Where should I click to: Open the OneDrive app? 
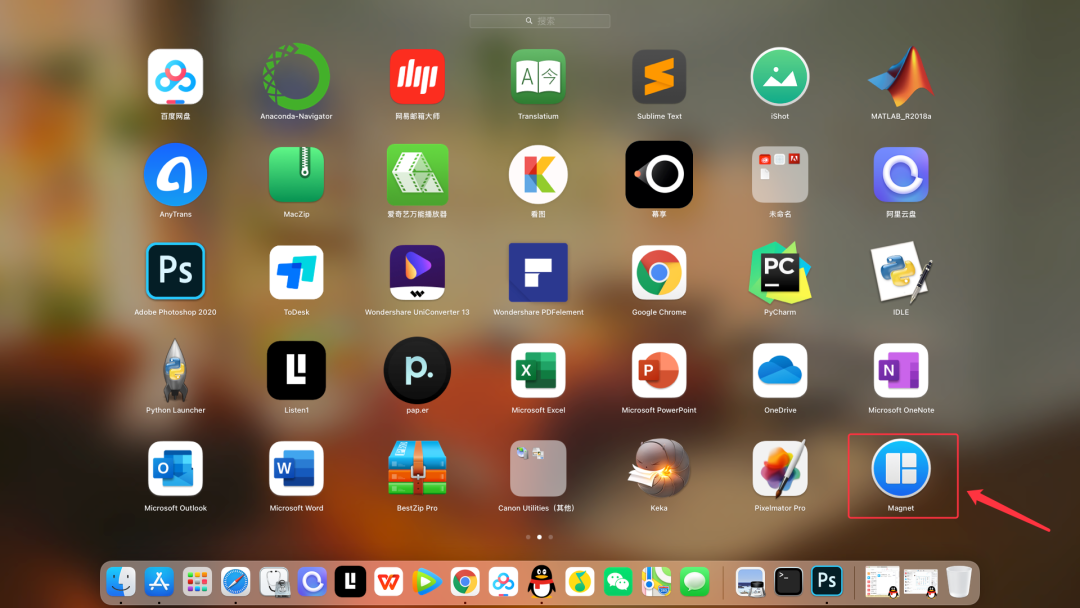780,370
